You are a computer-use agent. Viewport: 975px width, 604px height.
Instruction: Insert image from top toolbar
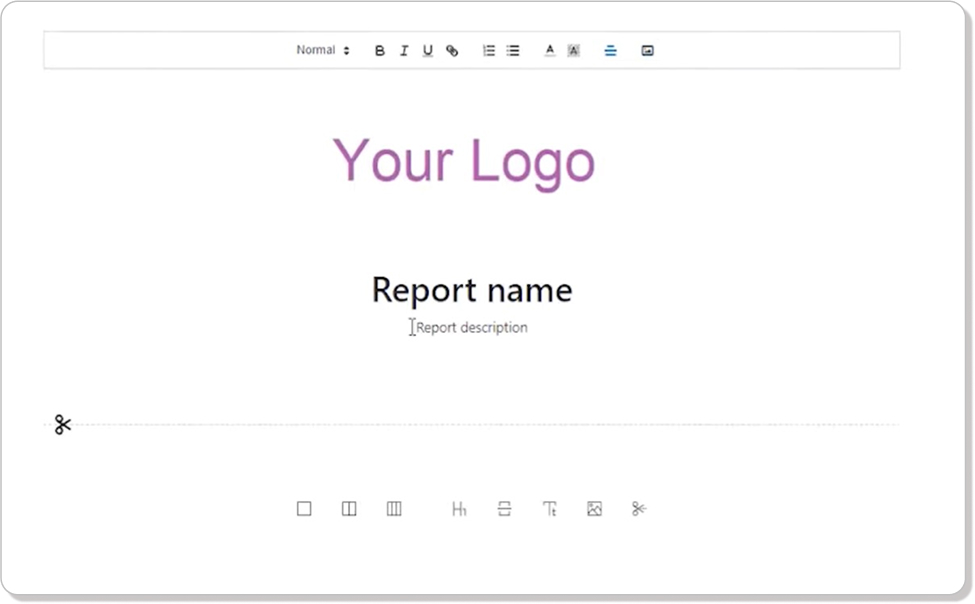(x=647, y=50)
